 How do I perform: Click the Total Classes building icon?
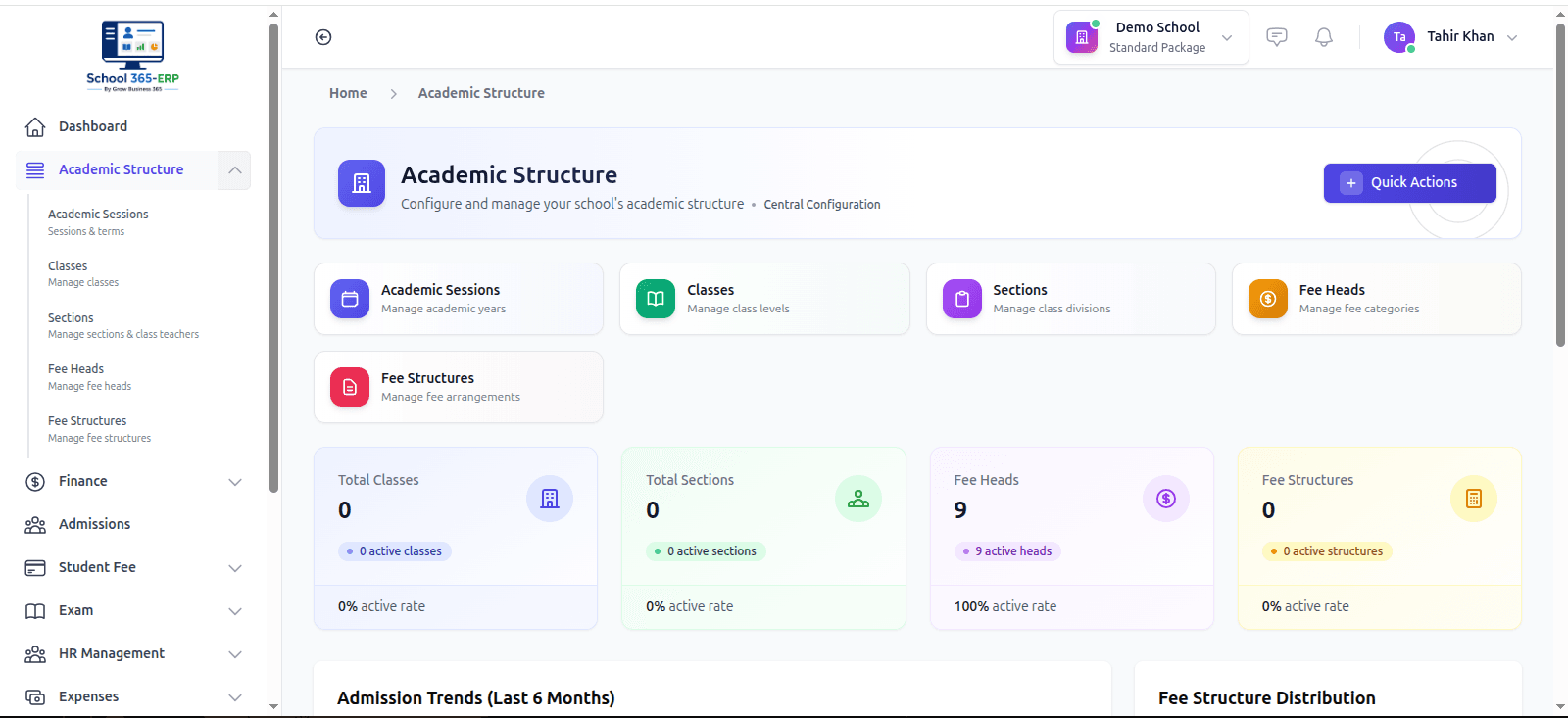pyautogui.click(x=550, y=499)
